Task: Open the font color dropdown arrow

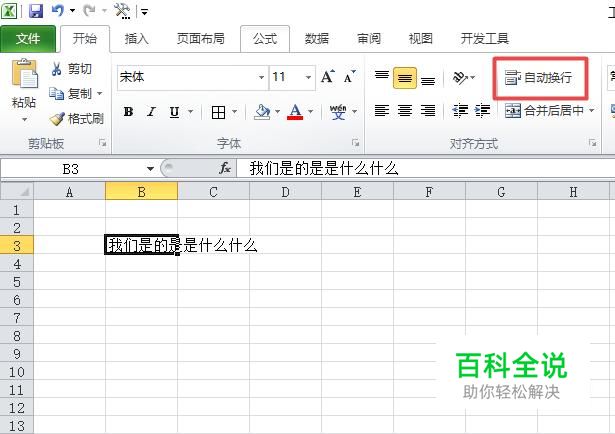Action: coord(311,112)
